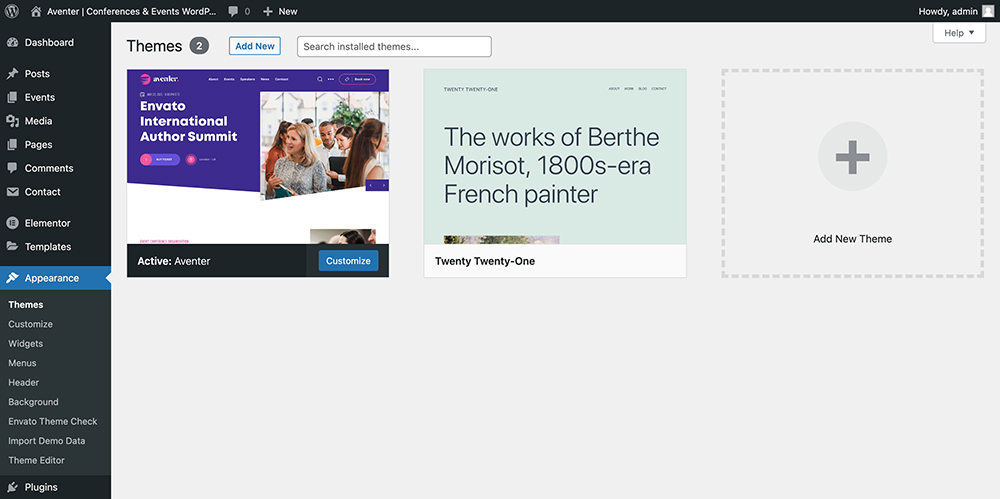Open the Media library icon

point(12,121)
